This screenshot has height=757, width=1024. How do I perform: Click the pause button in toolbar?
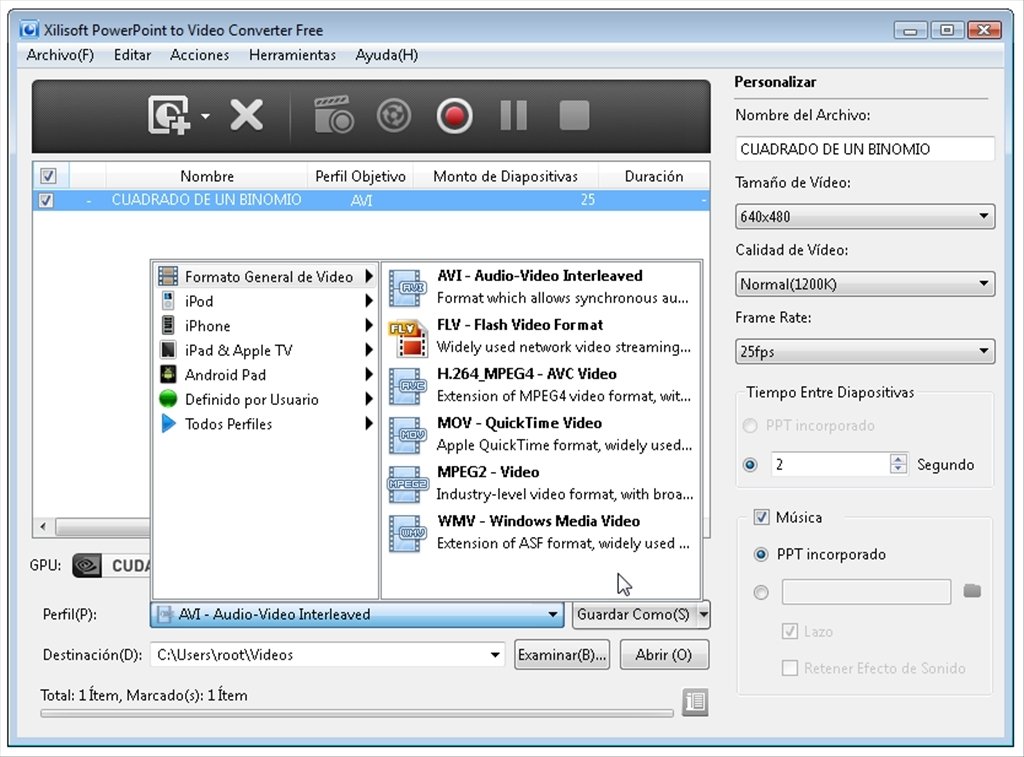(514, 116)
